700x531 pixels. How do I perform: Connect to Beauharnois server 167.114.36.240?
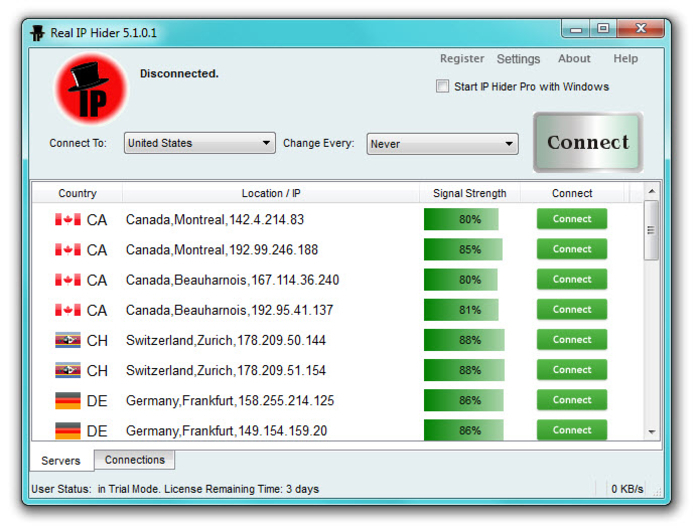pos(572,279)
